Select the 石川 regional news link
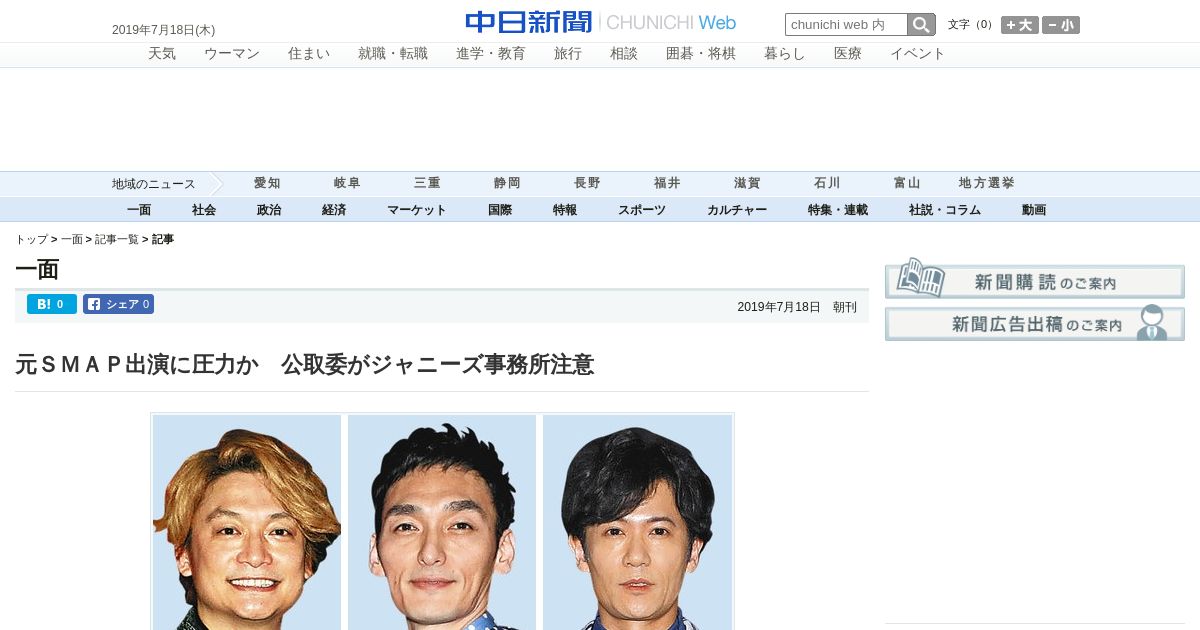The height and width of the screenshot is (630, 1200). 827,183
